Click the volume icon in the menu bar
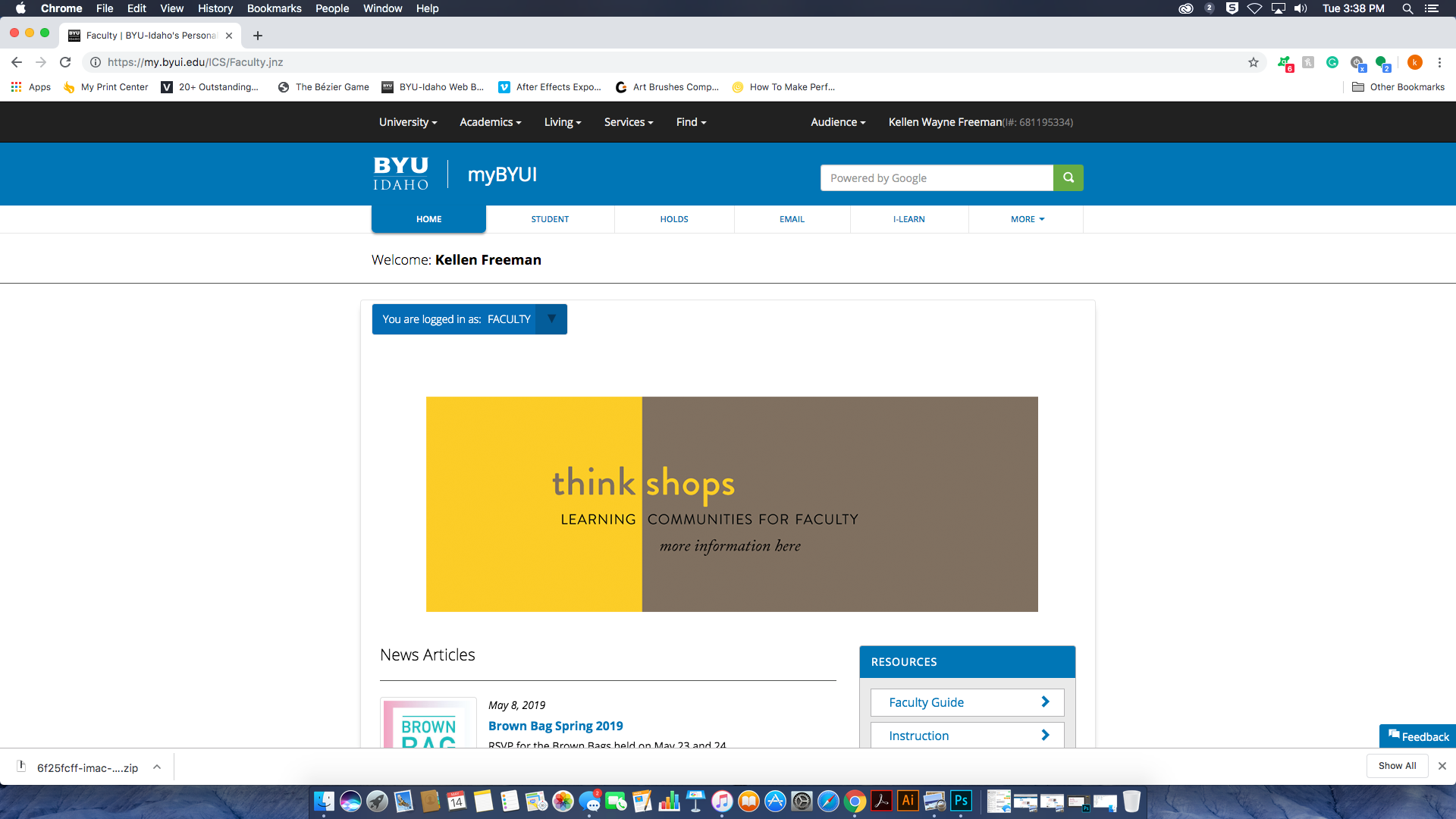The width and height of the screenshot is (1456, 819). pos(1301,8)
